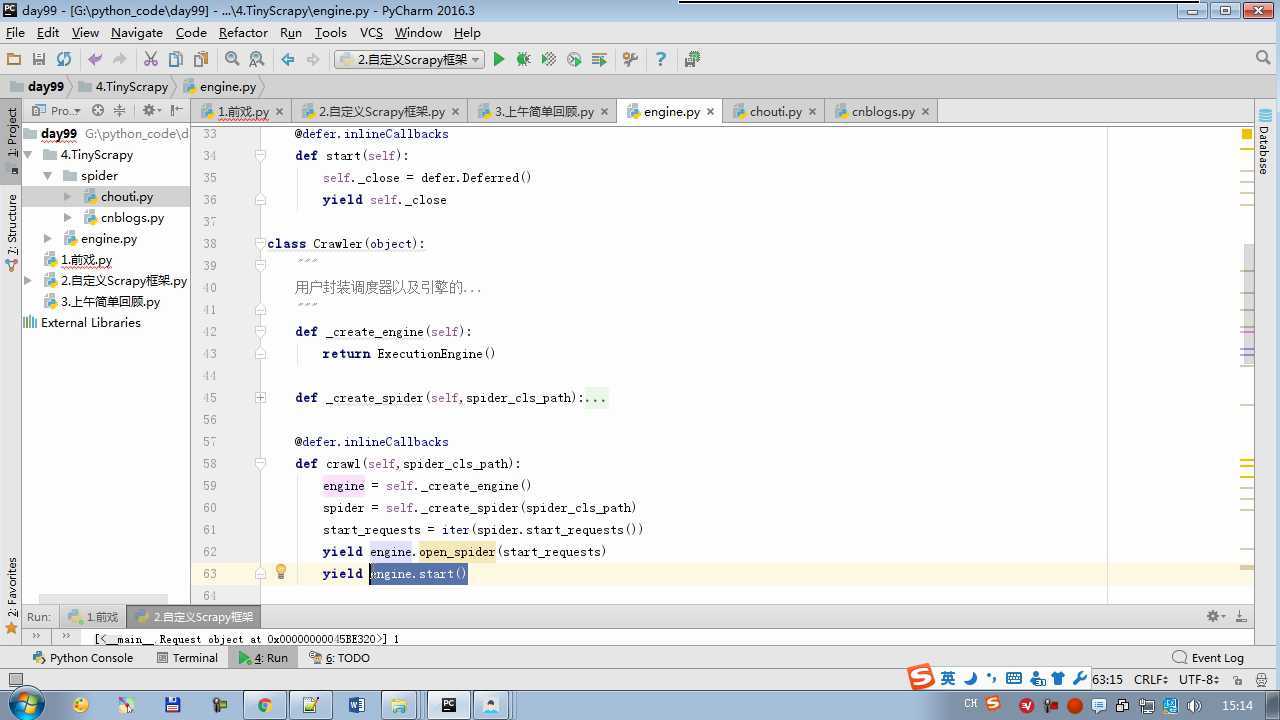The height and width of the screenshot is (720, 1280).
Task: Open the Structure side tool window
Action: (x=11, y=232)
